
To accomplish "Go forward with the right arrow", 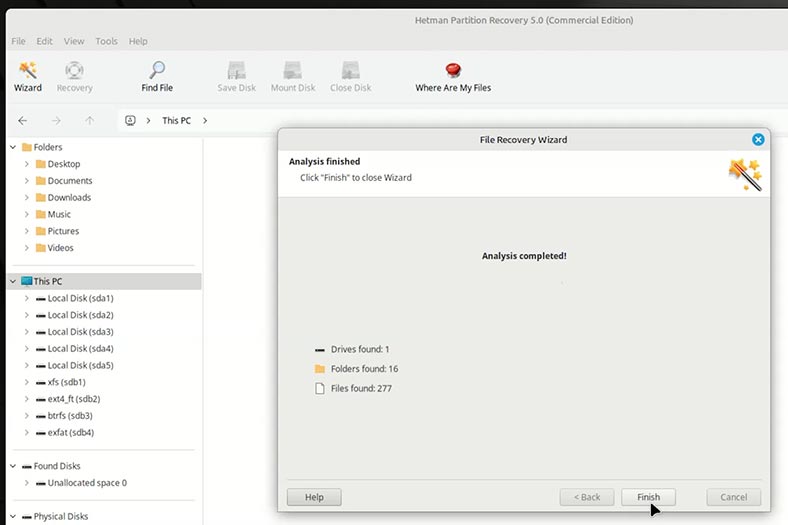I will coord(56,121).
